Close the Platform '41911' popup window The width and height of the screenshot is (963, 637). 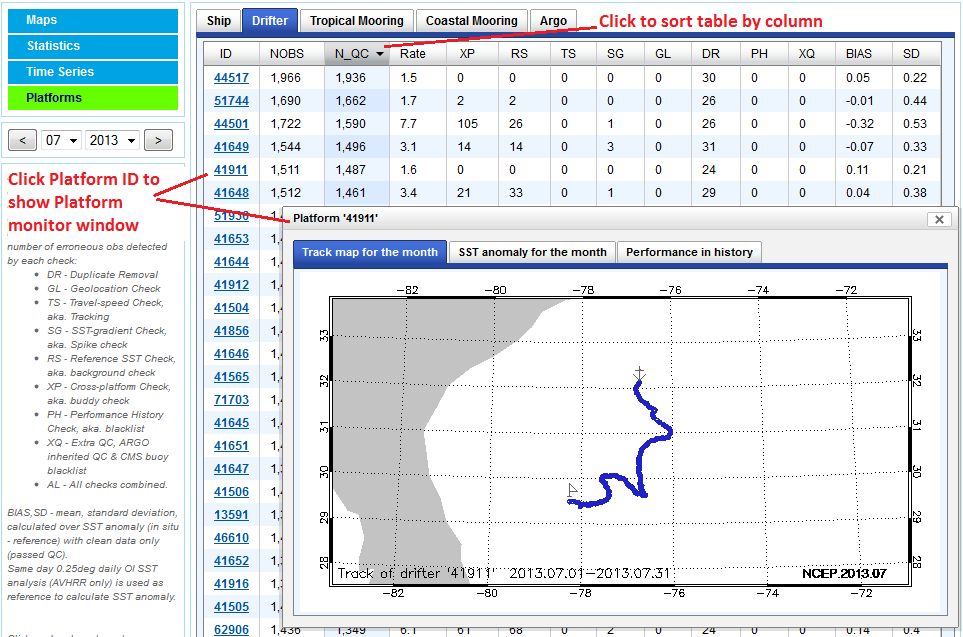click(938, 219)
